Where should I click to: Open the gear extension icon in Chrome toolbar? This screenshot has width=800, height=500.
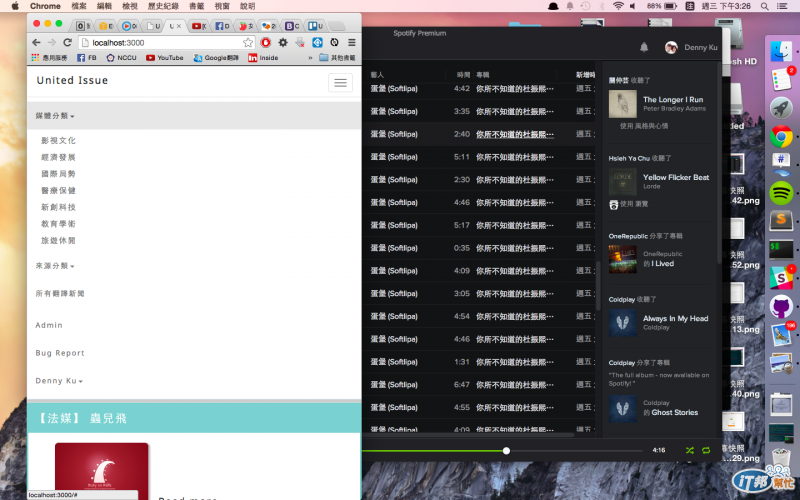point(283,42)
